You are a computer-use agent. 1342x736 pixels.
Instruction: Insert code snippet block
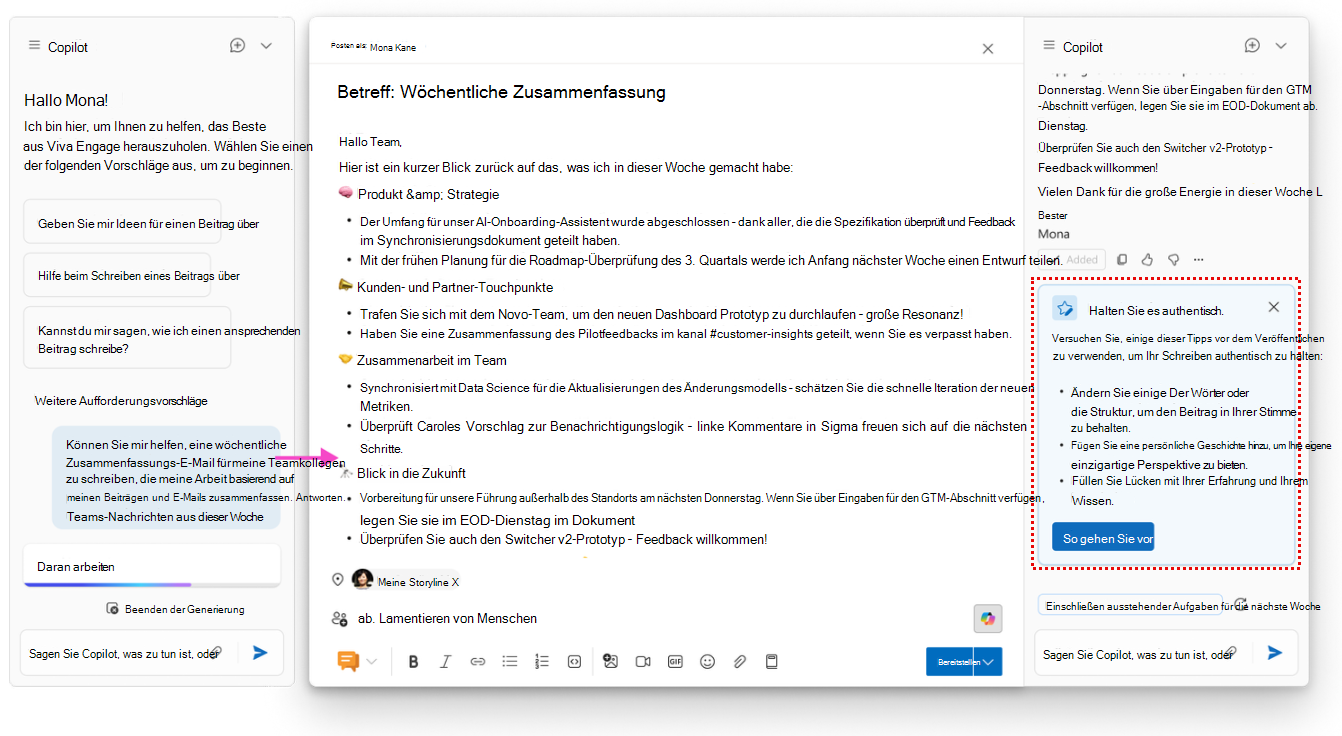click(x=574, y=661)
